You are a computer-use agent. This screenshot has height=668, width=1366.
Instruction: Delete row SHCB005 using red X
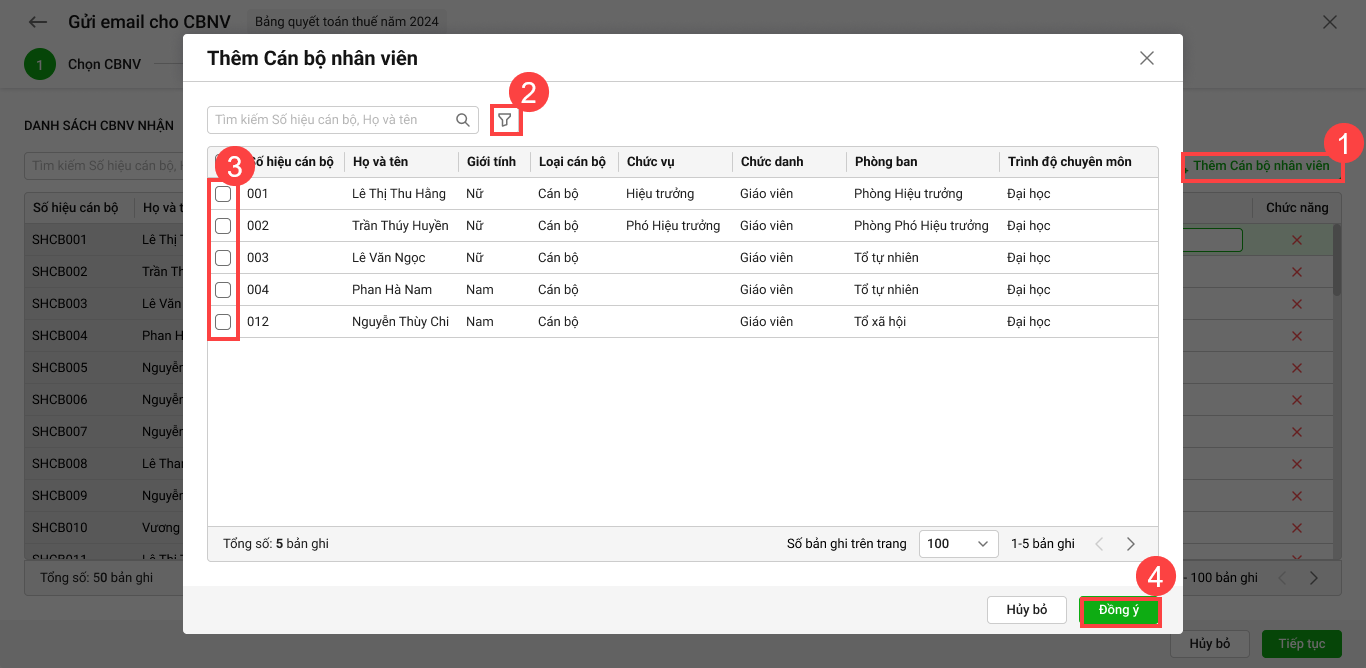click(x=1297, y=368)
